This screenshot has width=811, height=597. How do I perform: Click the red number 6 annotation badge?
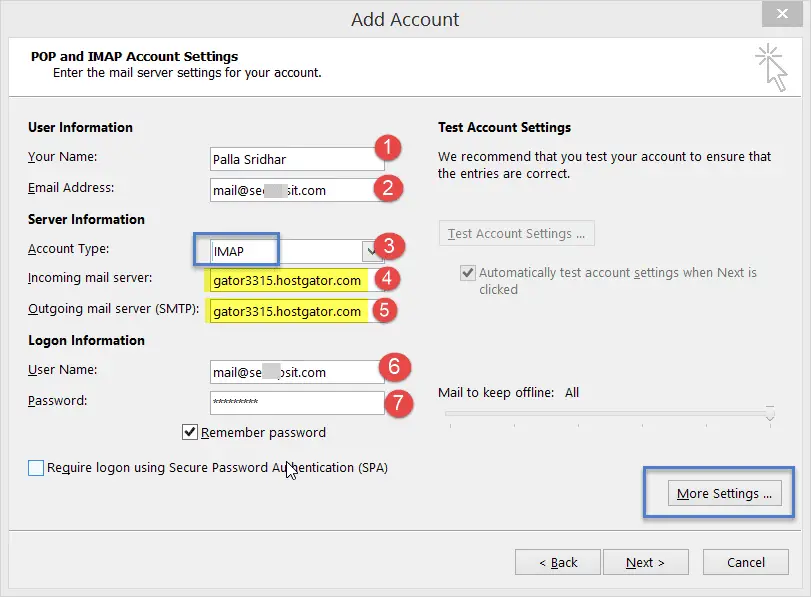(x=394, y=367)
